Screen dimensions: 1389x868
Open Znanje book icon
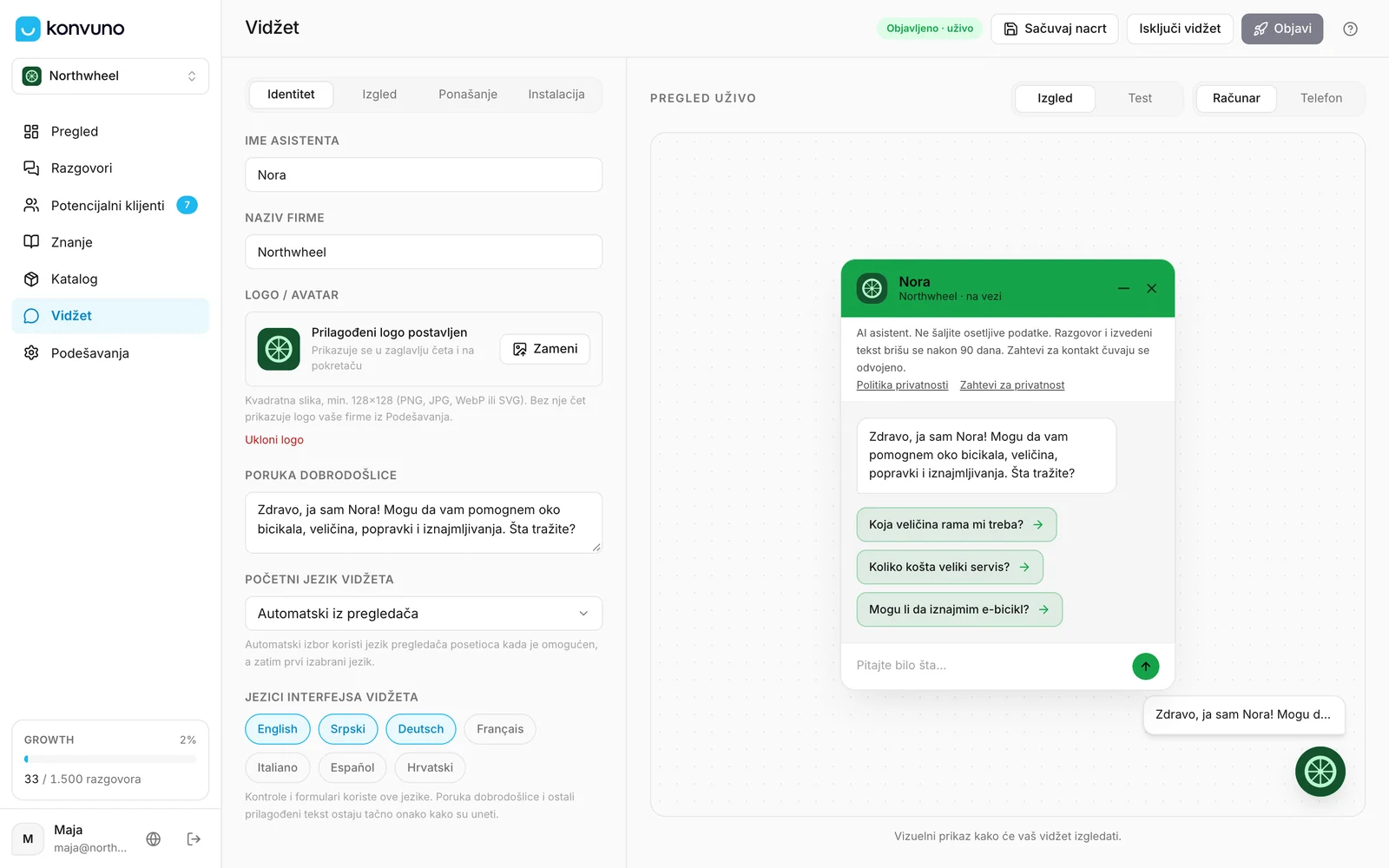tap(31, 242)
